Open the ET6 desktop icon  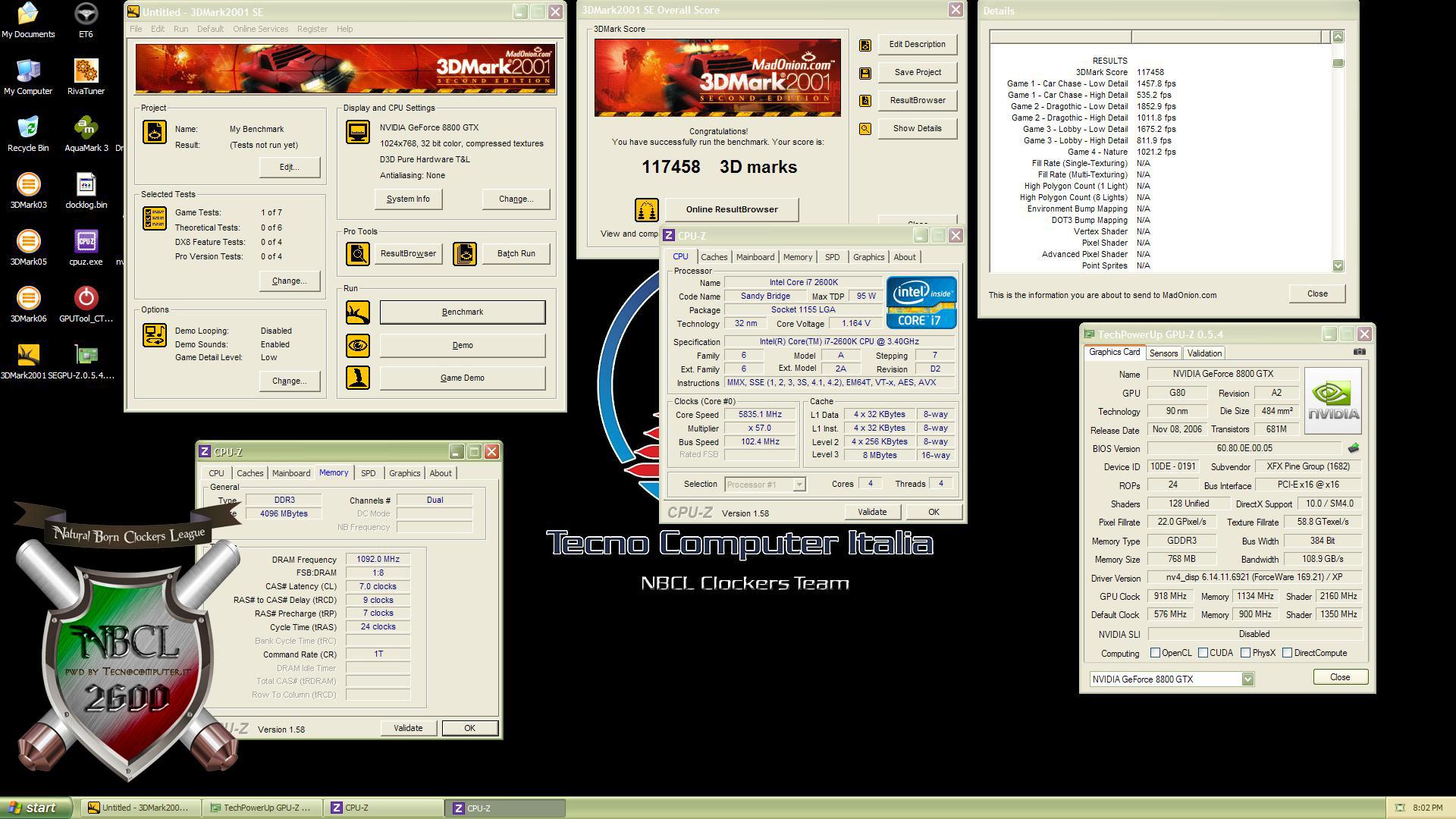(86, 21)
